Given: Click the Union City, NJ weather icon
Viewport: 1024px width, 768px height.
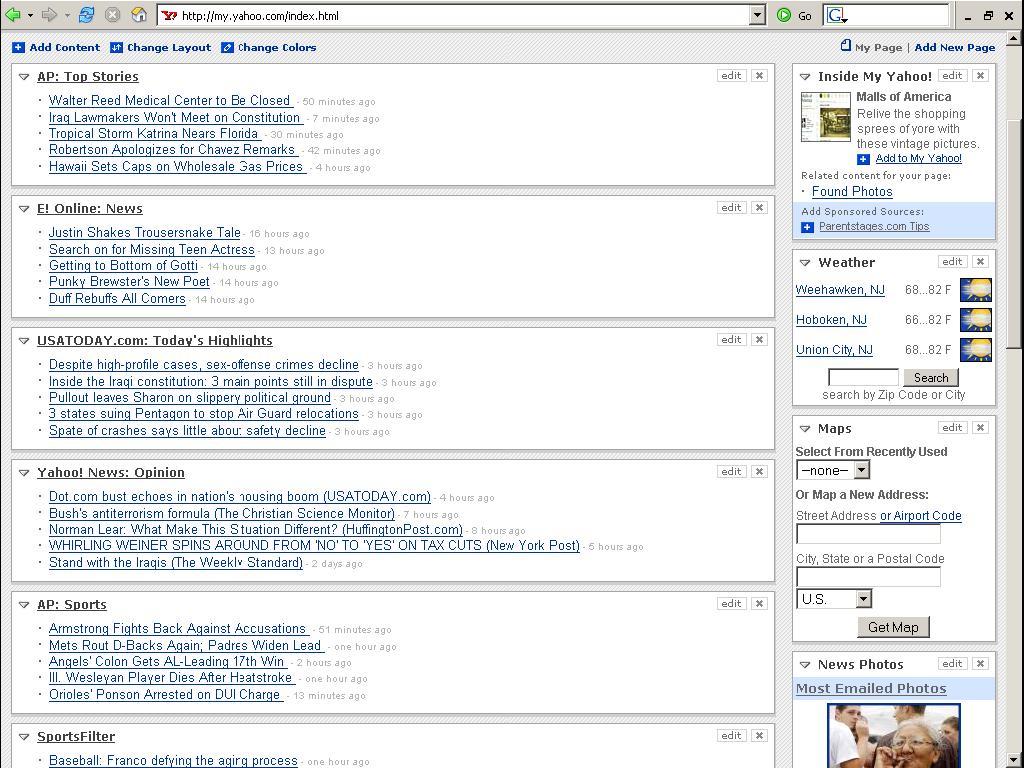Looking at the screenshot, I should click(x=976, y=350).
